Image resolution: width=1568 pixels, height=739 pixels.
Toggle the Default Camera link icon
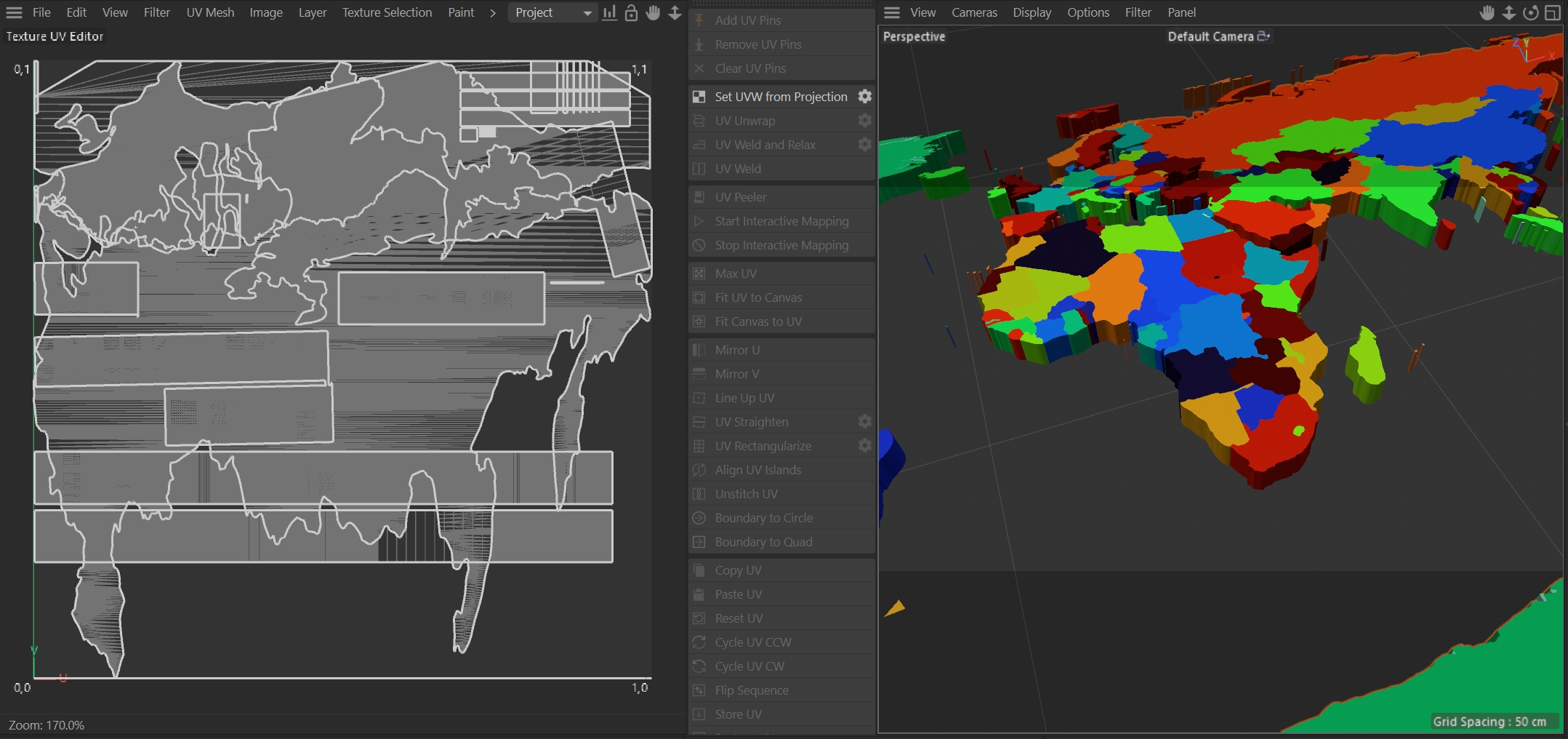coord(1263,36)
